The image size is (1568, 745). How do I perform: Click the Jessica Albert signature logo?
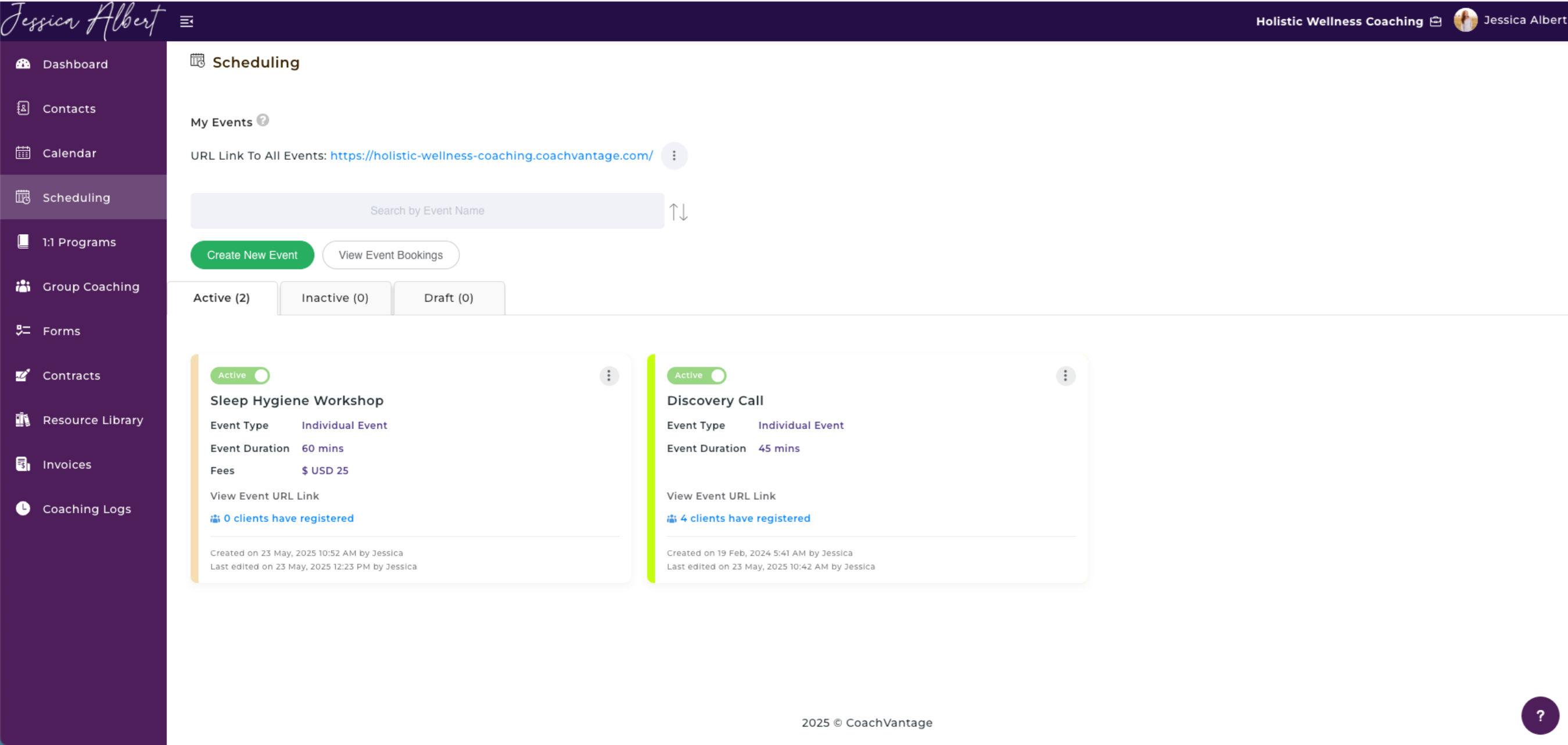[x=82, y=20]
